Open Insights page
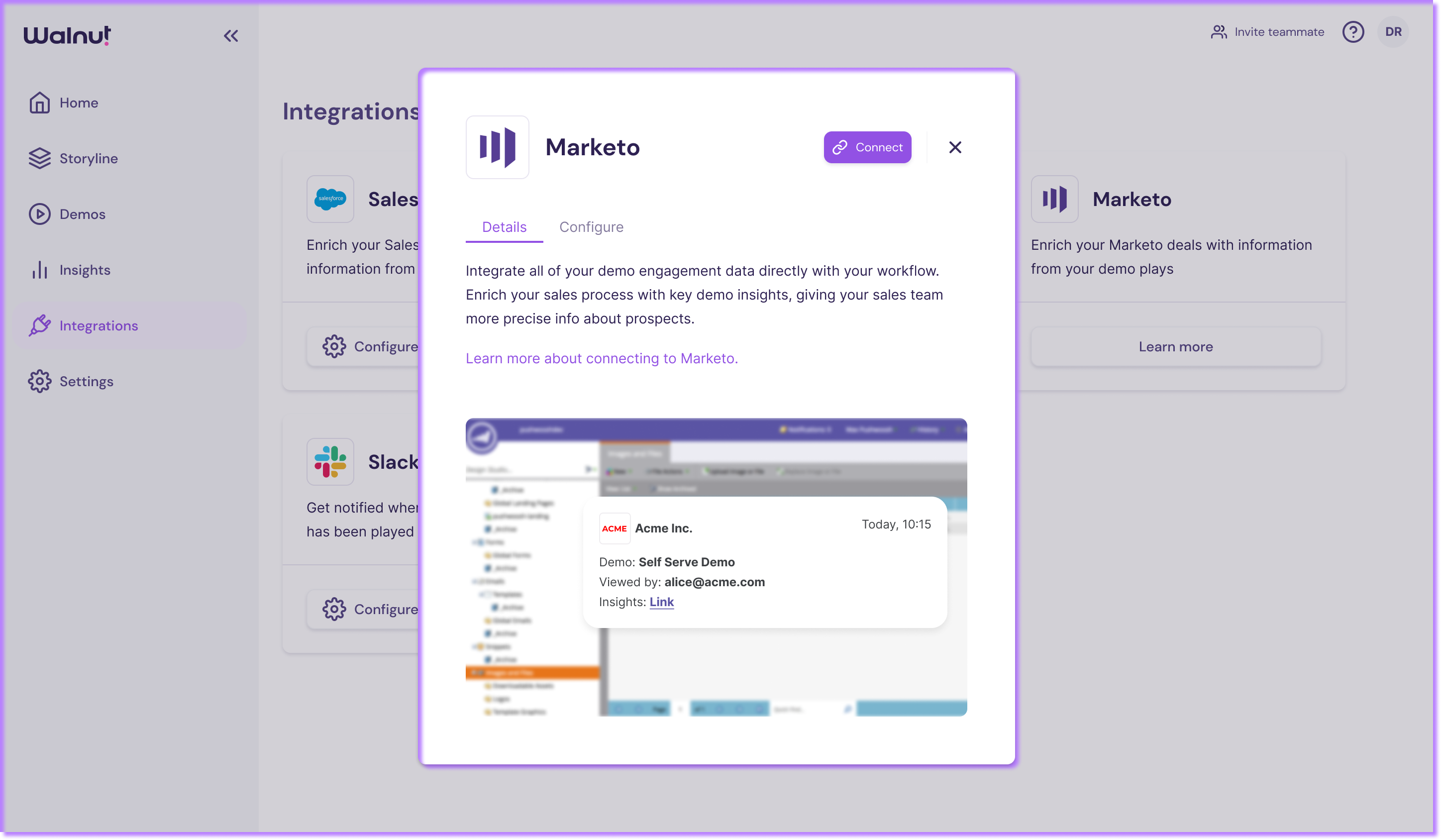Viewport: 1441px width, 840px height. point(130,270)
